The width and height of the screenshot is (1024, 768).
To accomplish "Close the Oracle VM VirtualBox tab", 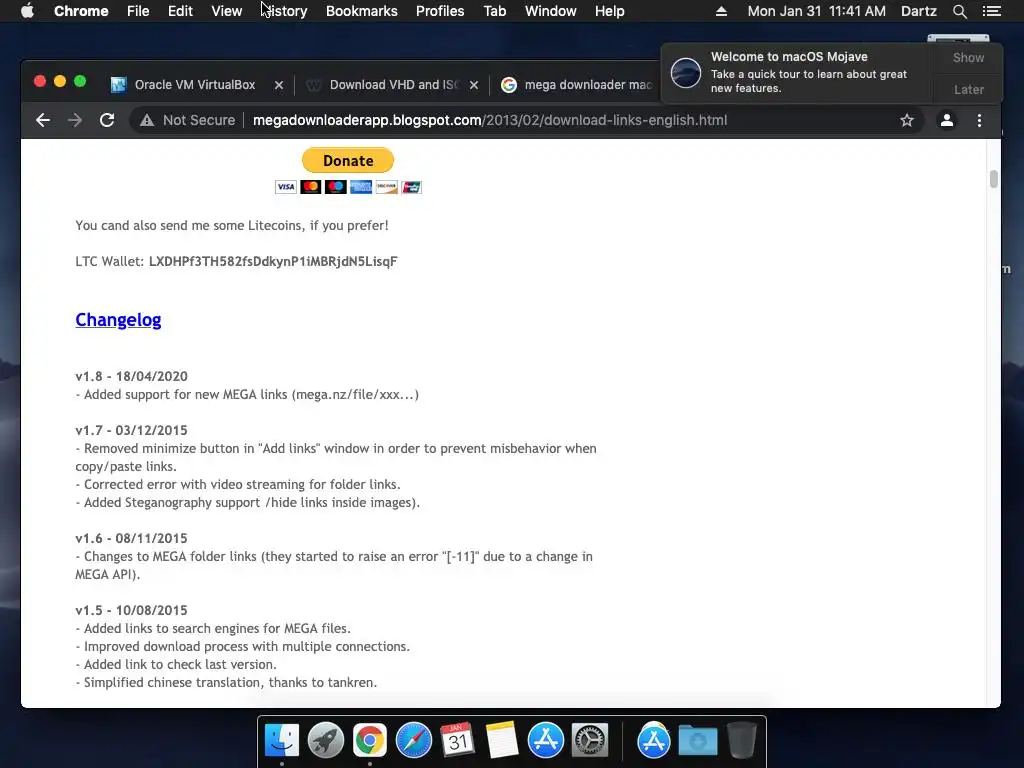I will point(279,85).
